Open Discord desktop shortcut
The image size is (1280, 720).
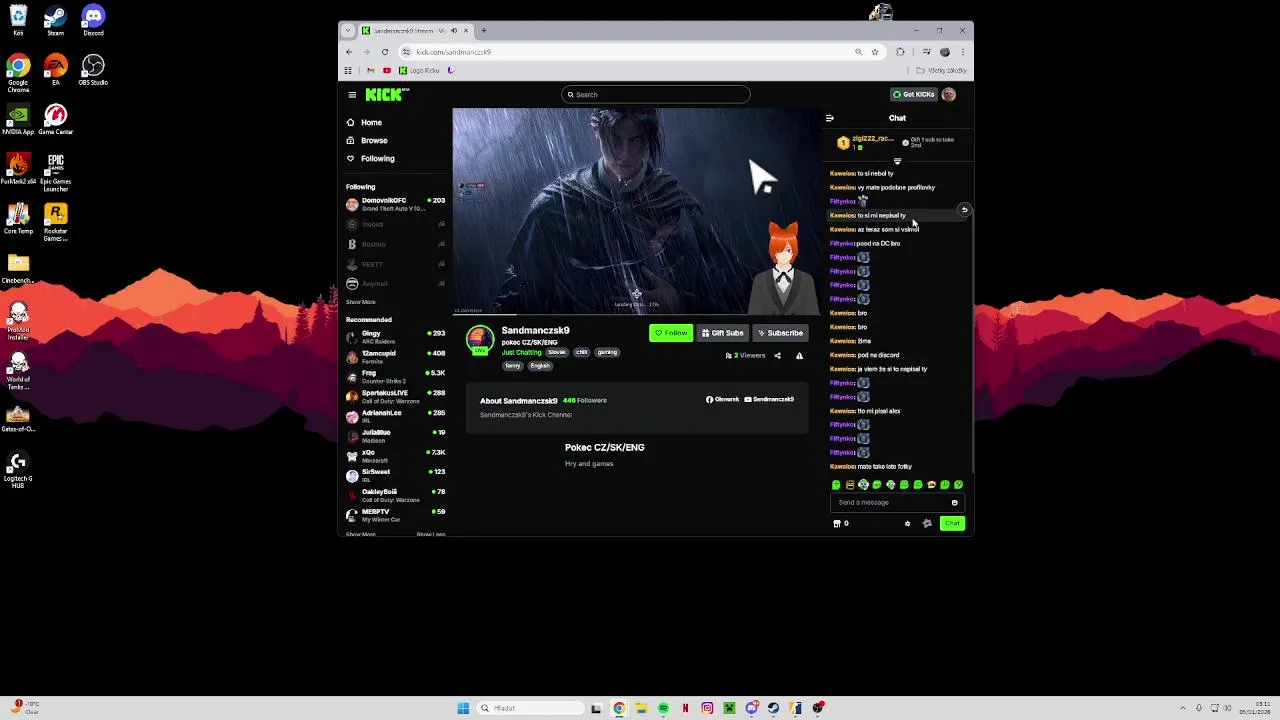(x=93, y=21)
